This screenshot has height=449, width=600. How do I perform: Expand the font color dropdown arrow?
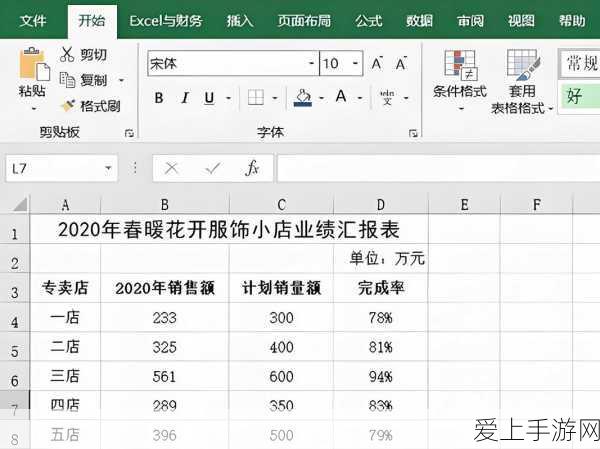[x=360, y=98]
